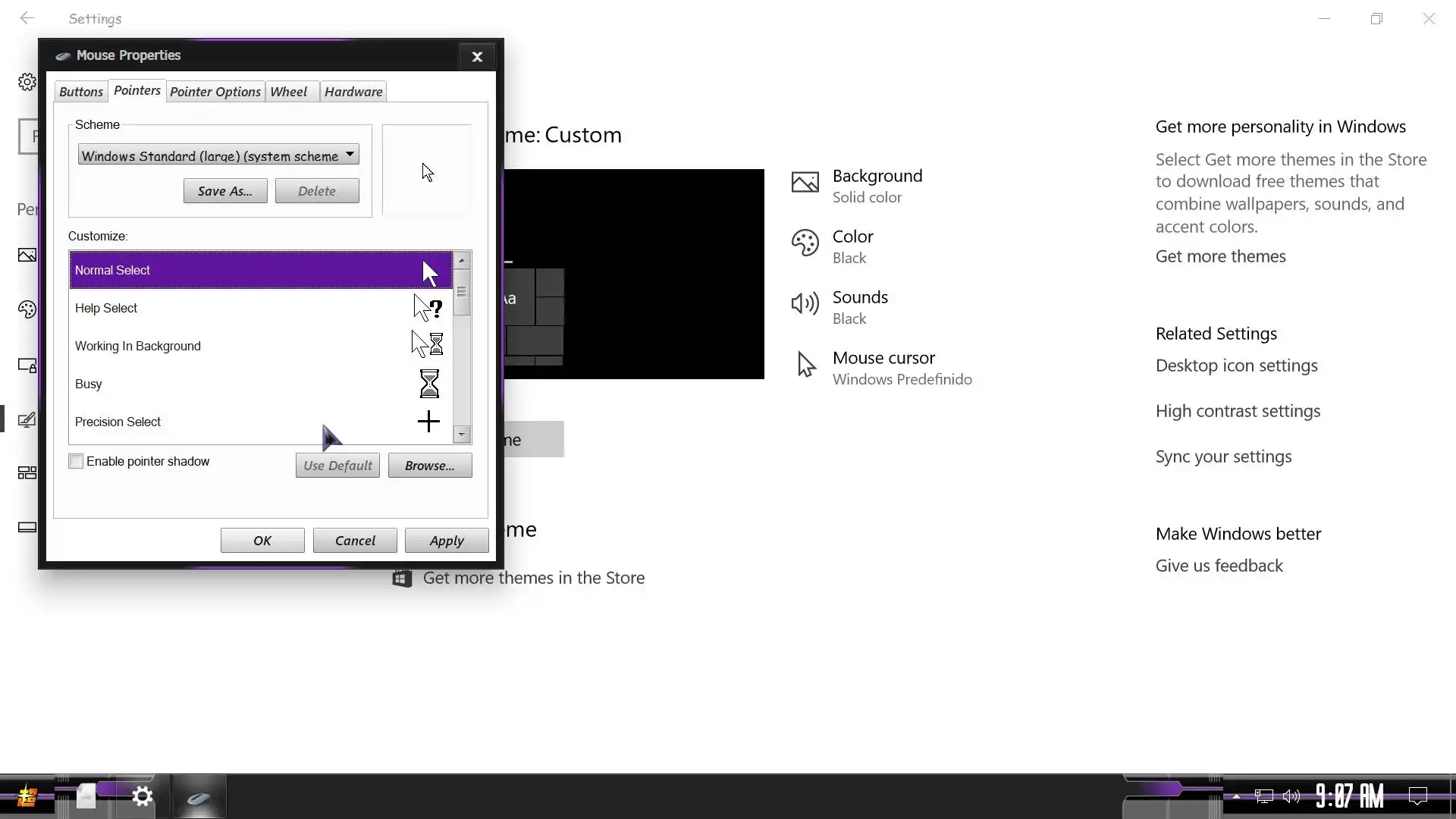Viewport: 1456px width, 819px height.
Task: Open the notification center icon
Action: tap(1417, 796)
